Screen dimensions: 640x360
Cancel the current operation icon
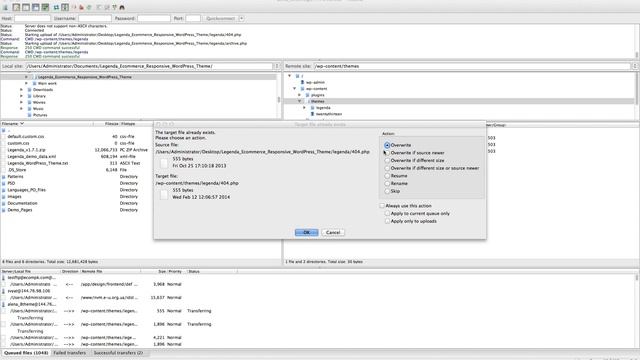73,7
